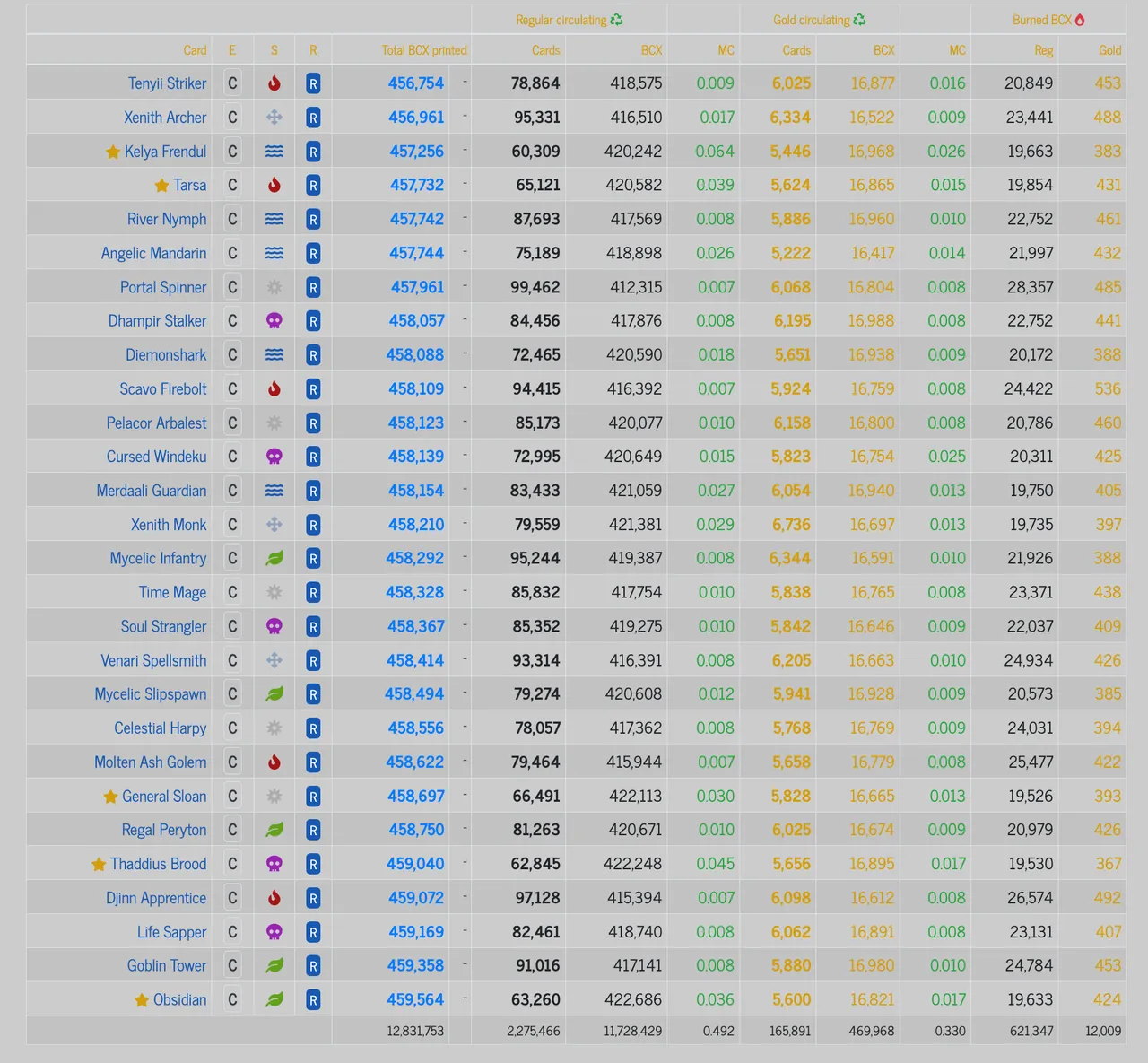The height and width of the screenshot is (1063, 1148).
Task: Click the death skull icon for Dhampir Stalker
Action: pyautogui.click(x=274, y=321)
